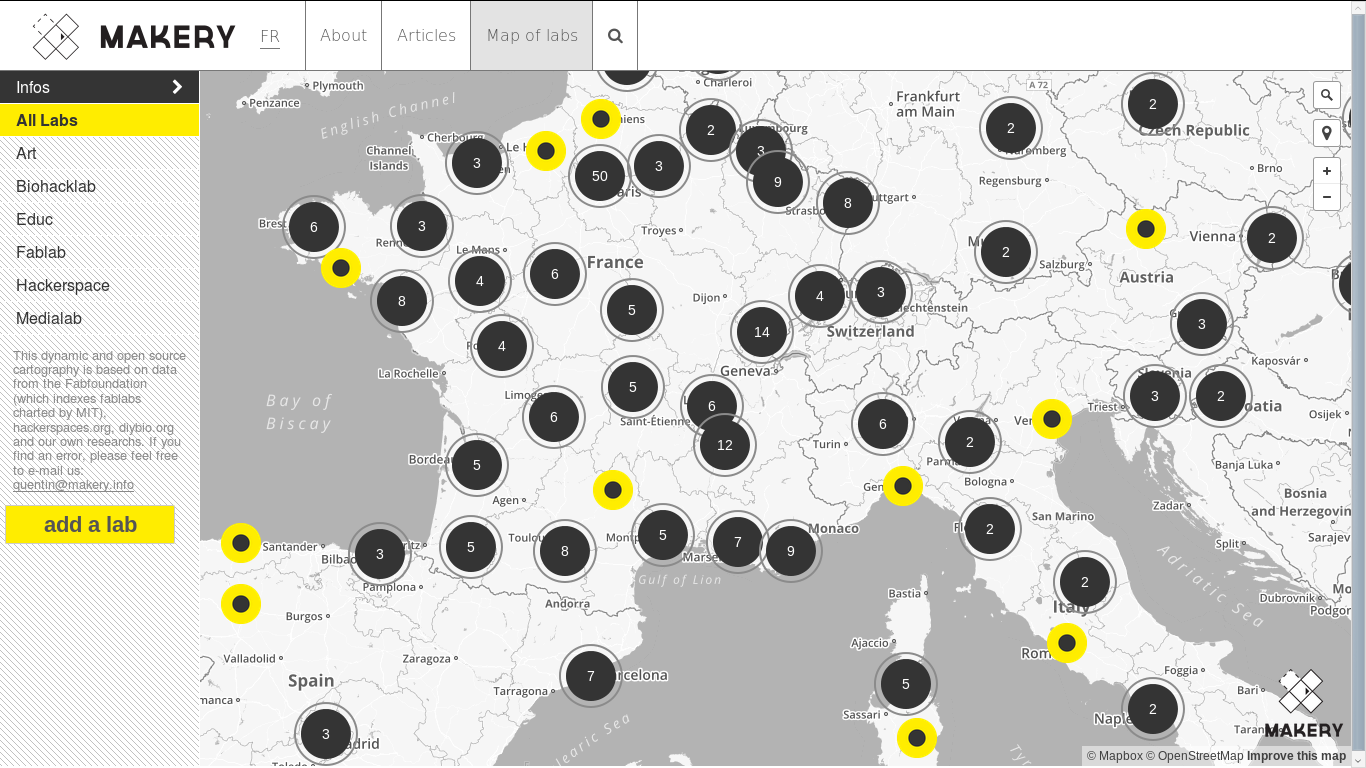Click the Makery logo in header
Viewport: 1366px width, 768px height.
(134, 37)
